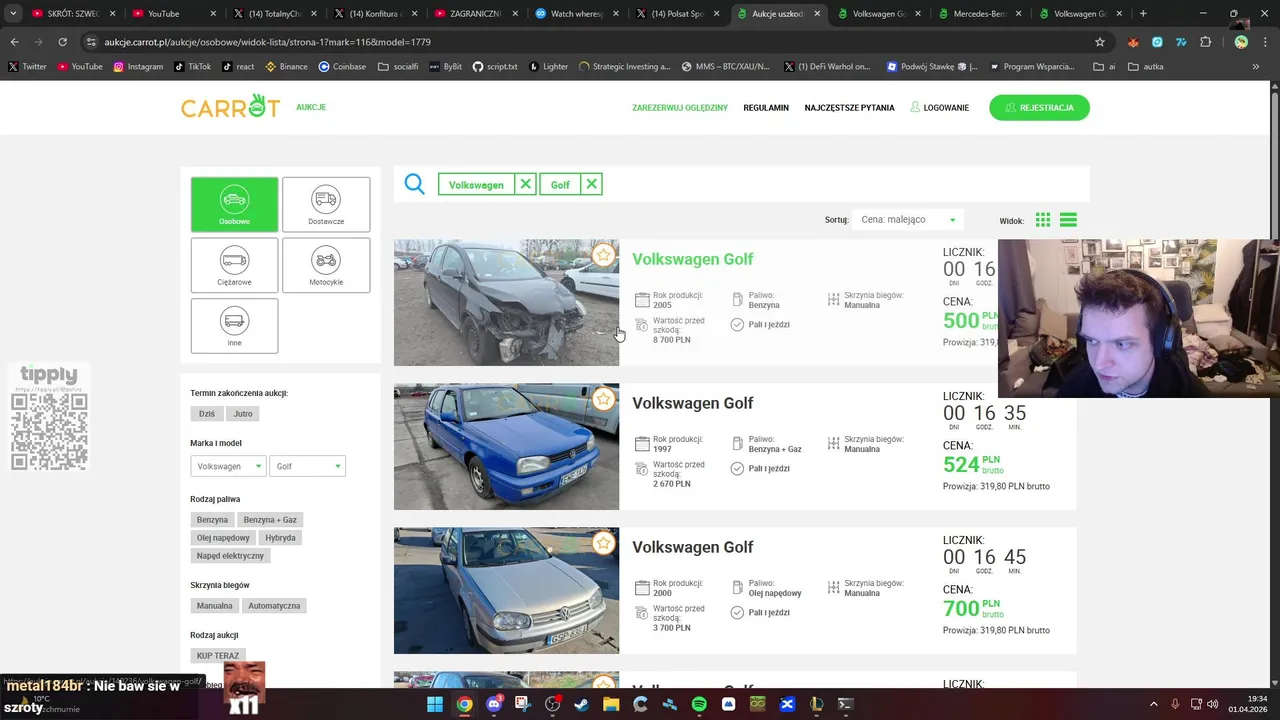Open the Regulamin page
Viewport: 1280px width, 720px height.
(766, 108)
